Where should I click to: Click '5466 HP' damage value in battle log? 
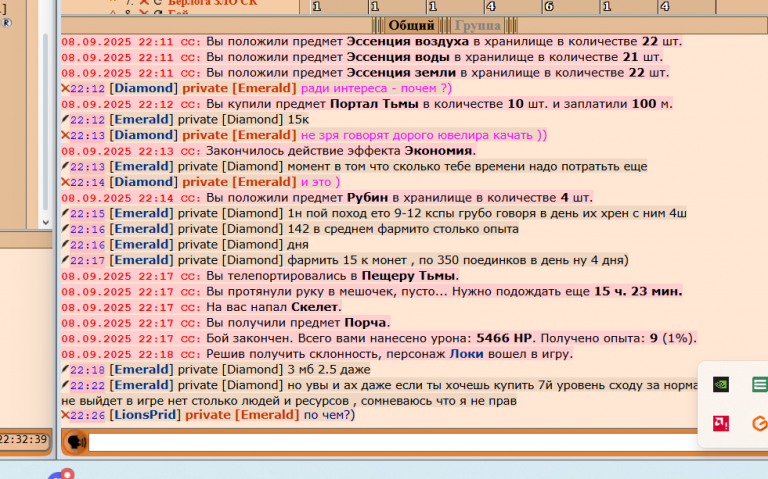click(x=504, y=338)
